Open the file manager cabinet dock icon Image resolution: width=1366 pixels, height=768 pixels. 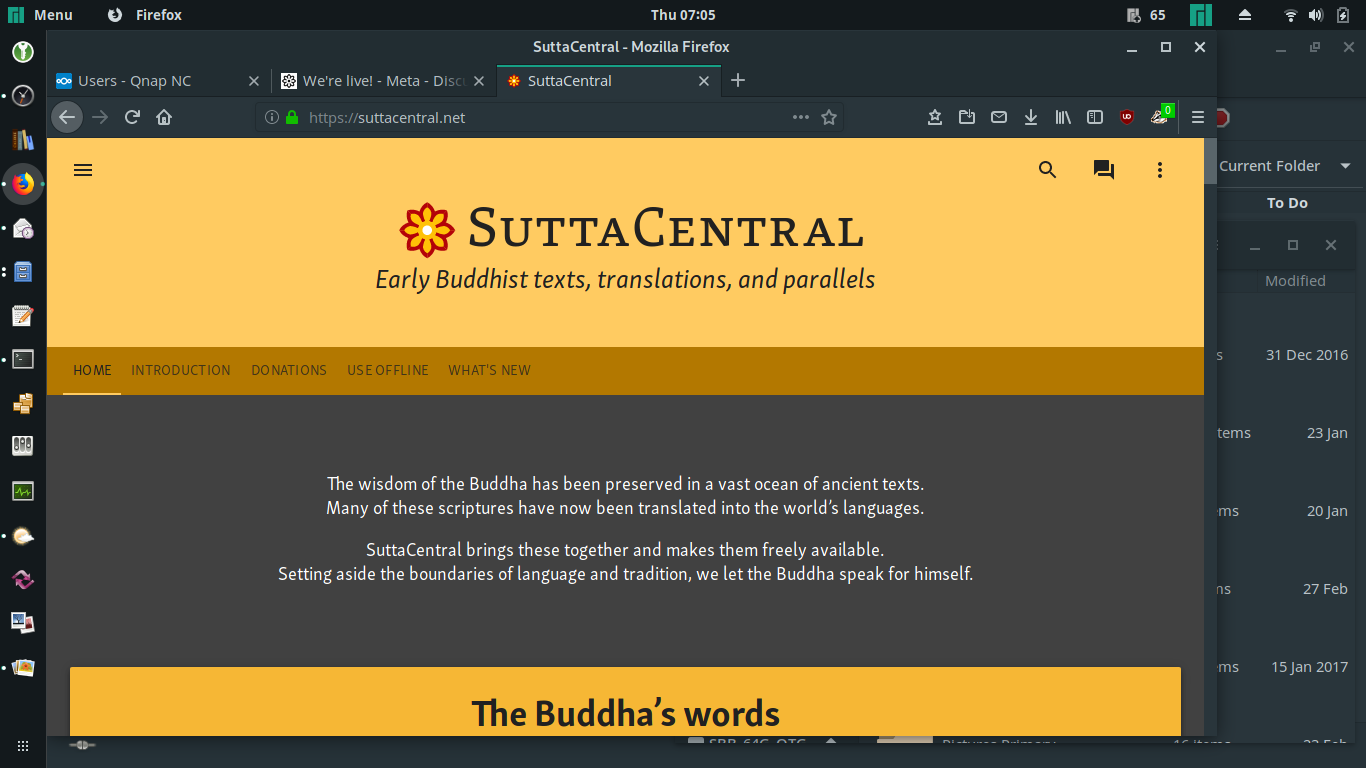[23, 272]
